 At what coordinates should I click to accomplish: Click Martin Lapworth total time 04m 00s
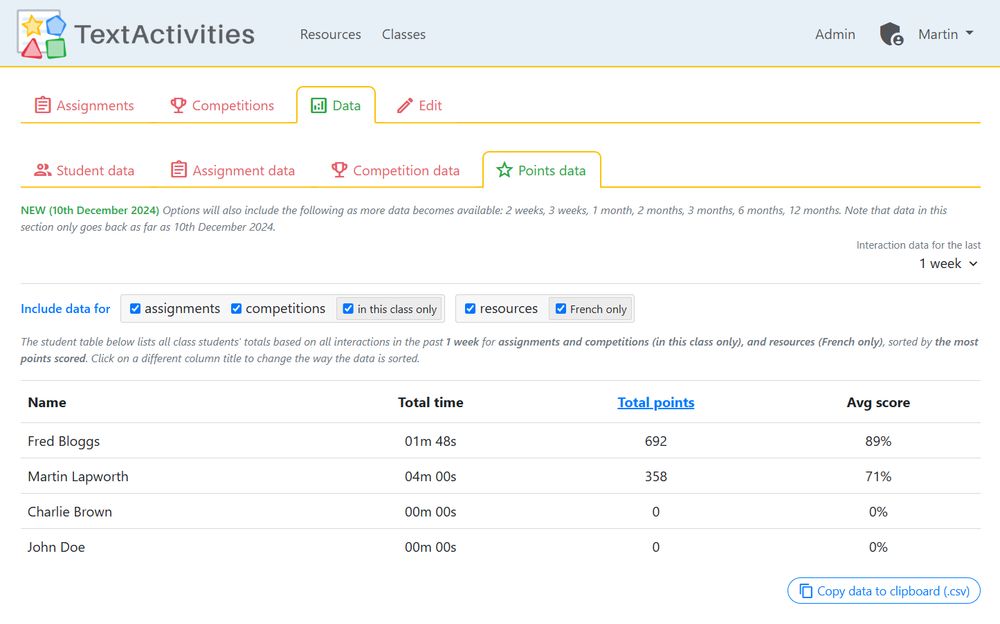click(x=430, y=477)
